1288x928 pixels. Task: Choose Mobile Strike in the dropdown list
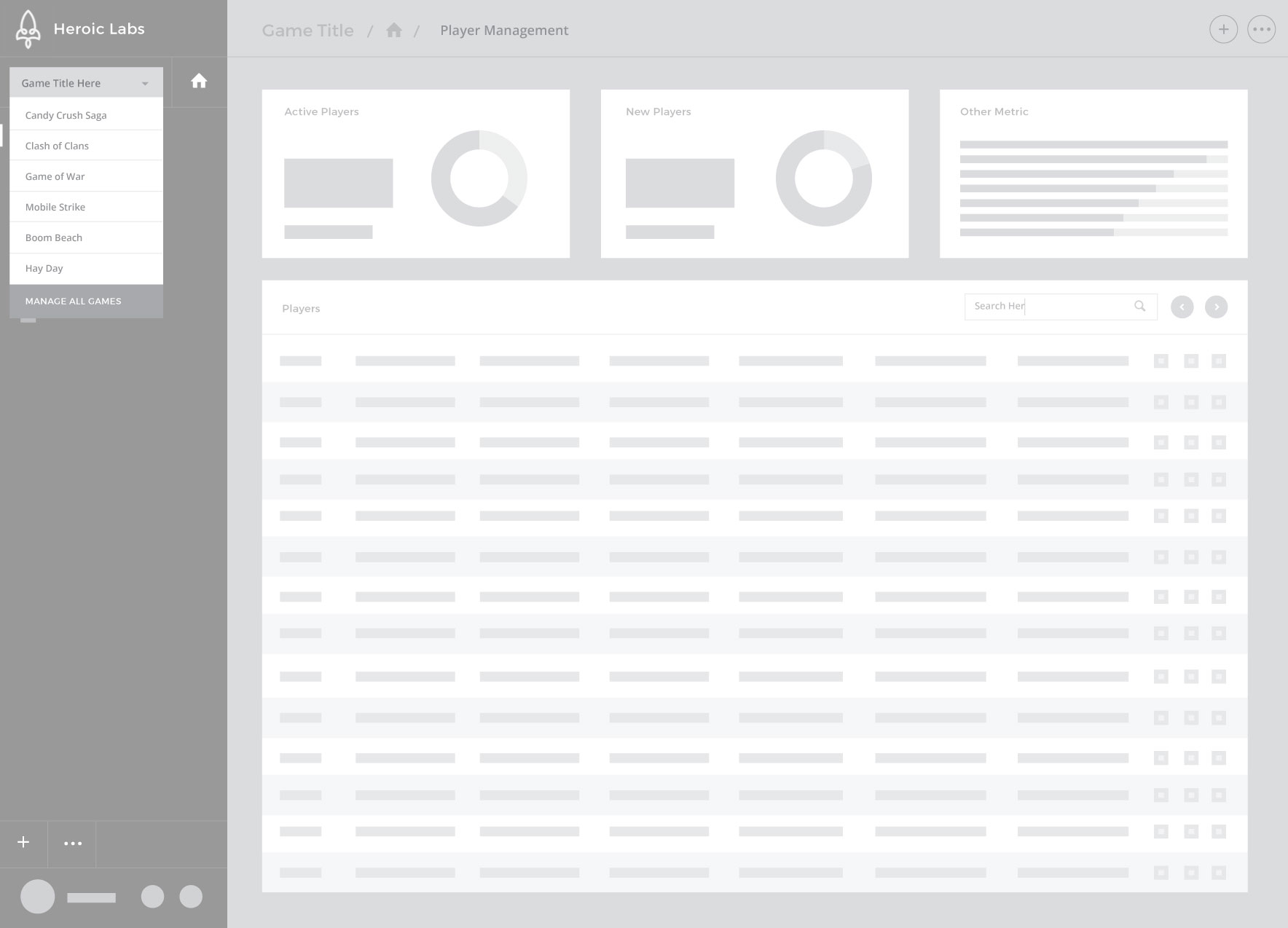pos(55,207)
